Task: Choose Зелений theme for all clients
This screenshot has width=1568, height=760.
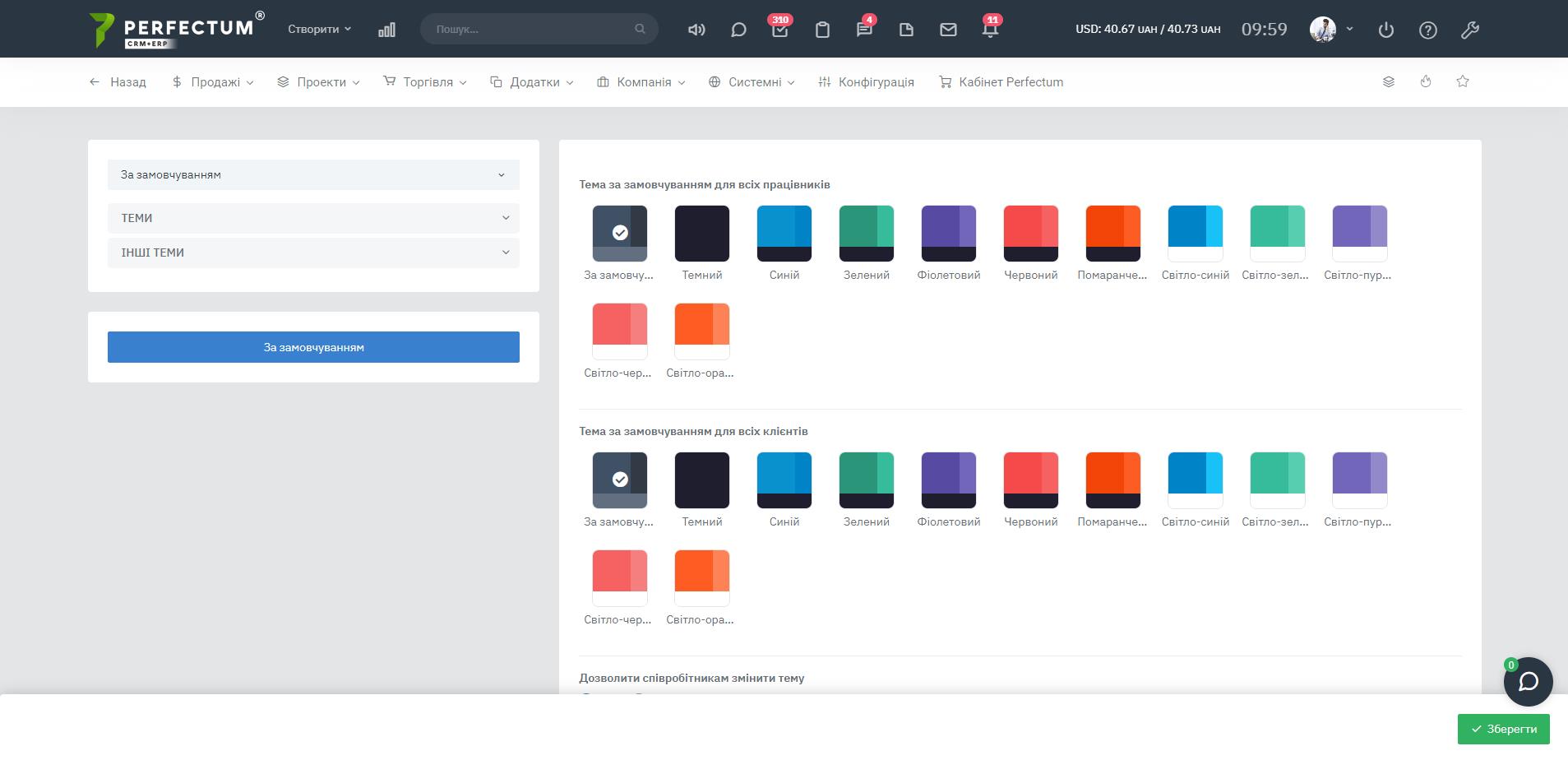Action: point(867,480)
